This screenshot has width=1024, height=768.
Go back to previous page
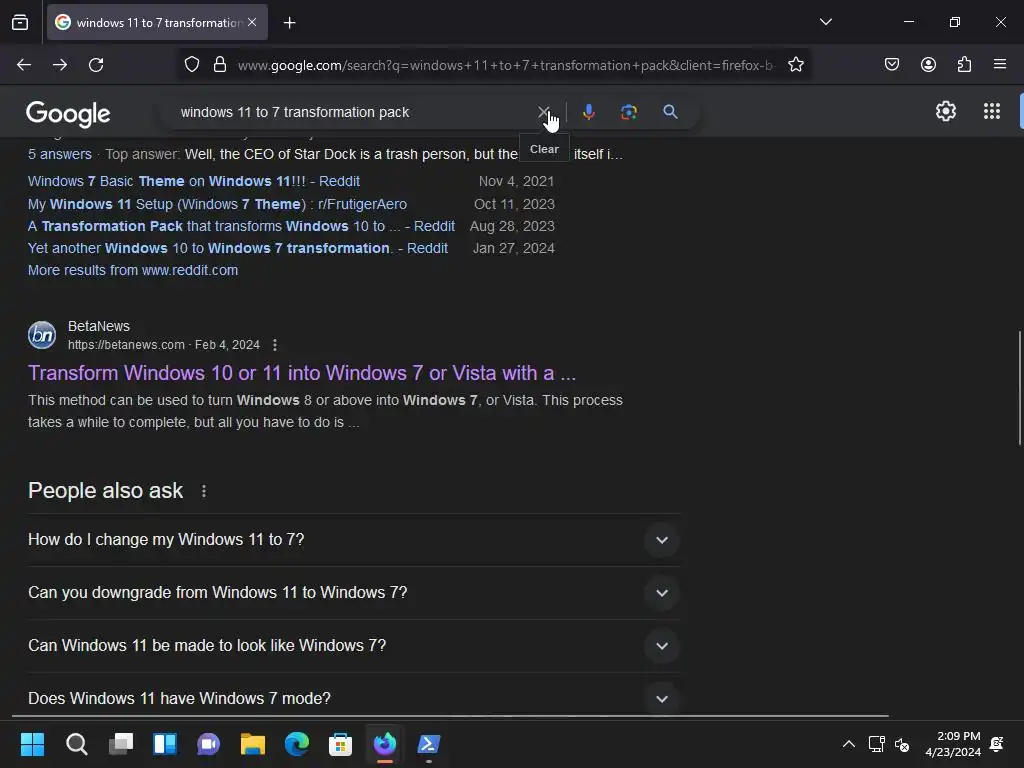[24, 65]
